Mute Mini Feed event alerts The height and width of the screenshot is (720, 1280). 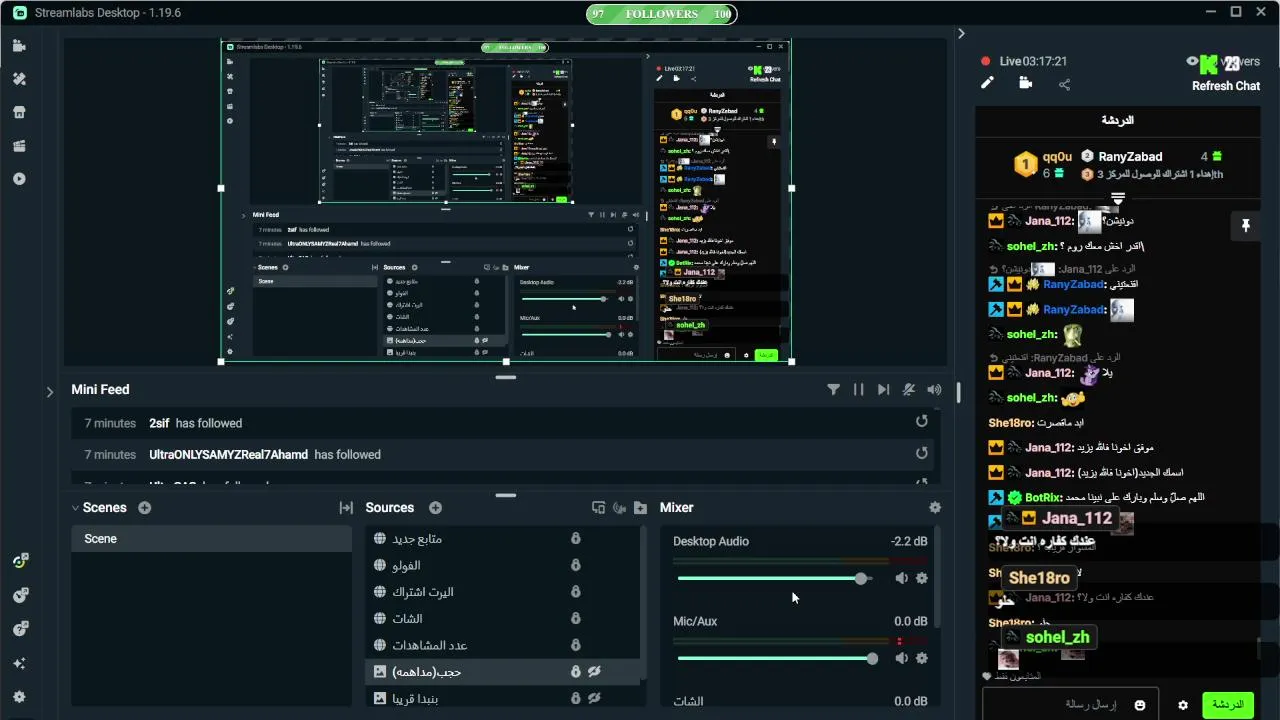[909, 390]
